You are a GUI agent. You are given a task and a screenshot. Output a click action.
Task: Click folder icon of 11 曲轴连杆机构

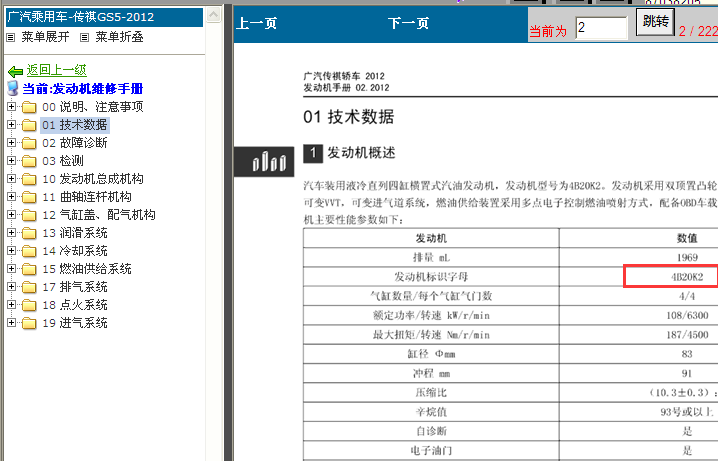click(29, 197)
